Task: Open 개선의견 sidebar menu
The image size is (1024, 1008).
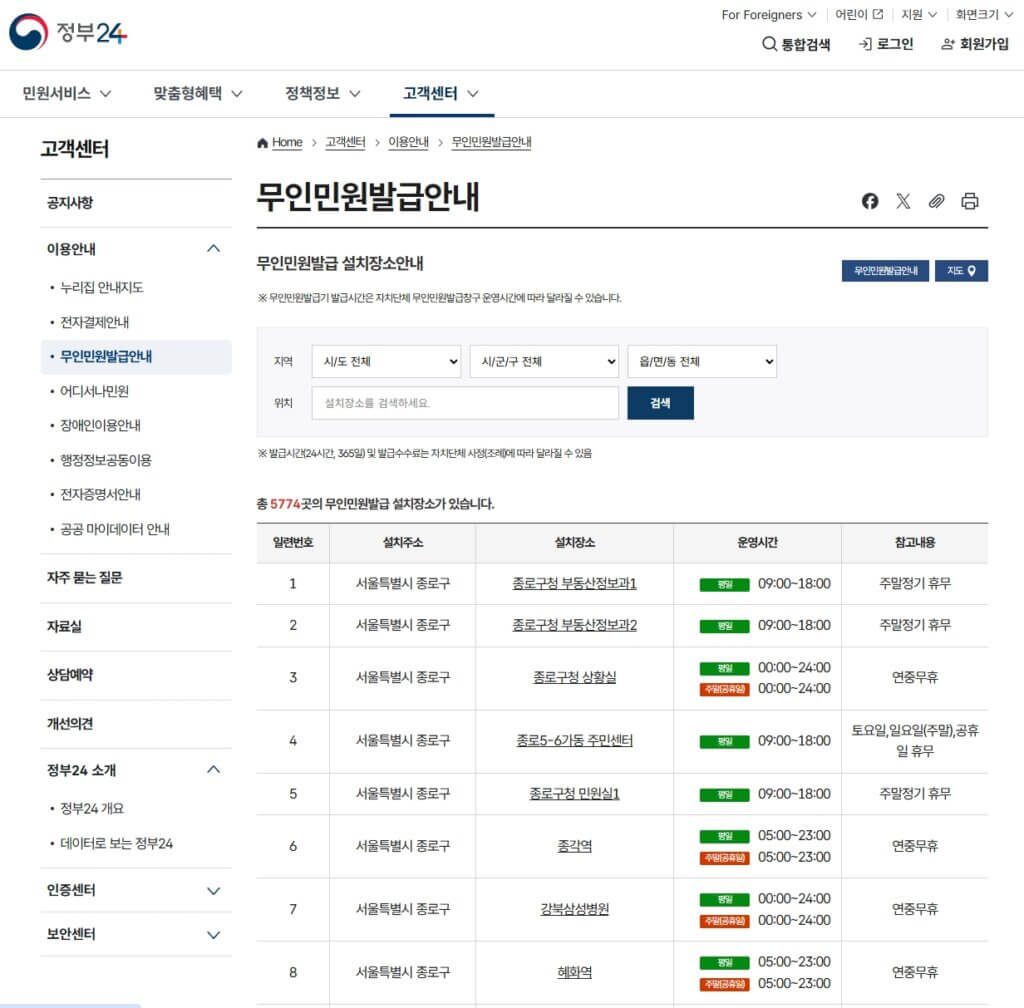Action: click(70, 723)
